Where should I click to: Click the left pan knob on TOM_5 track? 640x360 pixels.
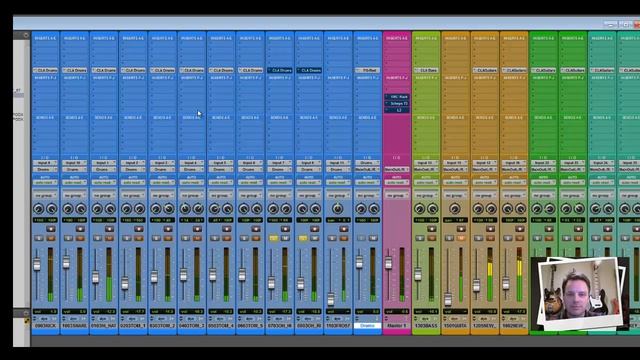click(x=244, y=209)
